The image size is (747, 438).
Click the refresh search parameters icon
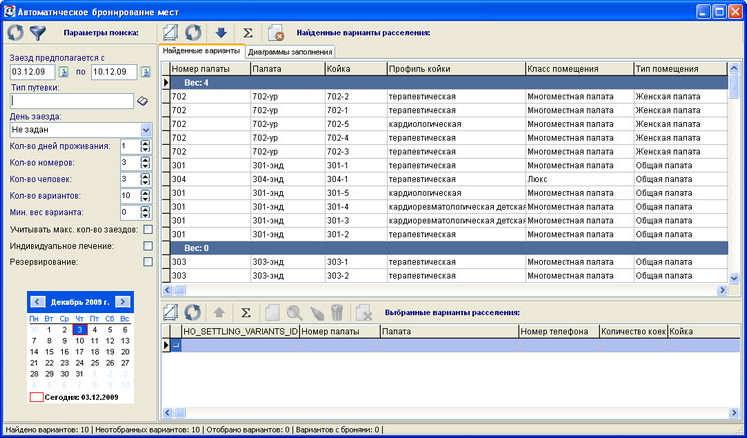pos(15,33)
